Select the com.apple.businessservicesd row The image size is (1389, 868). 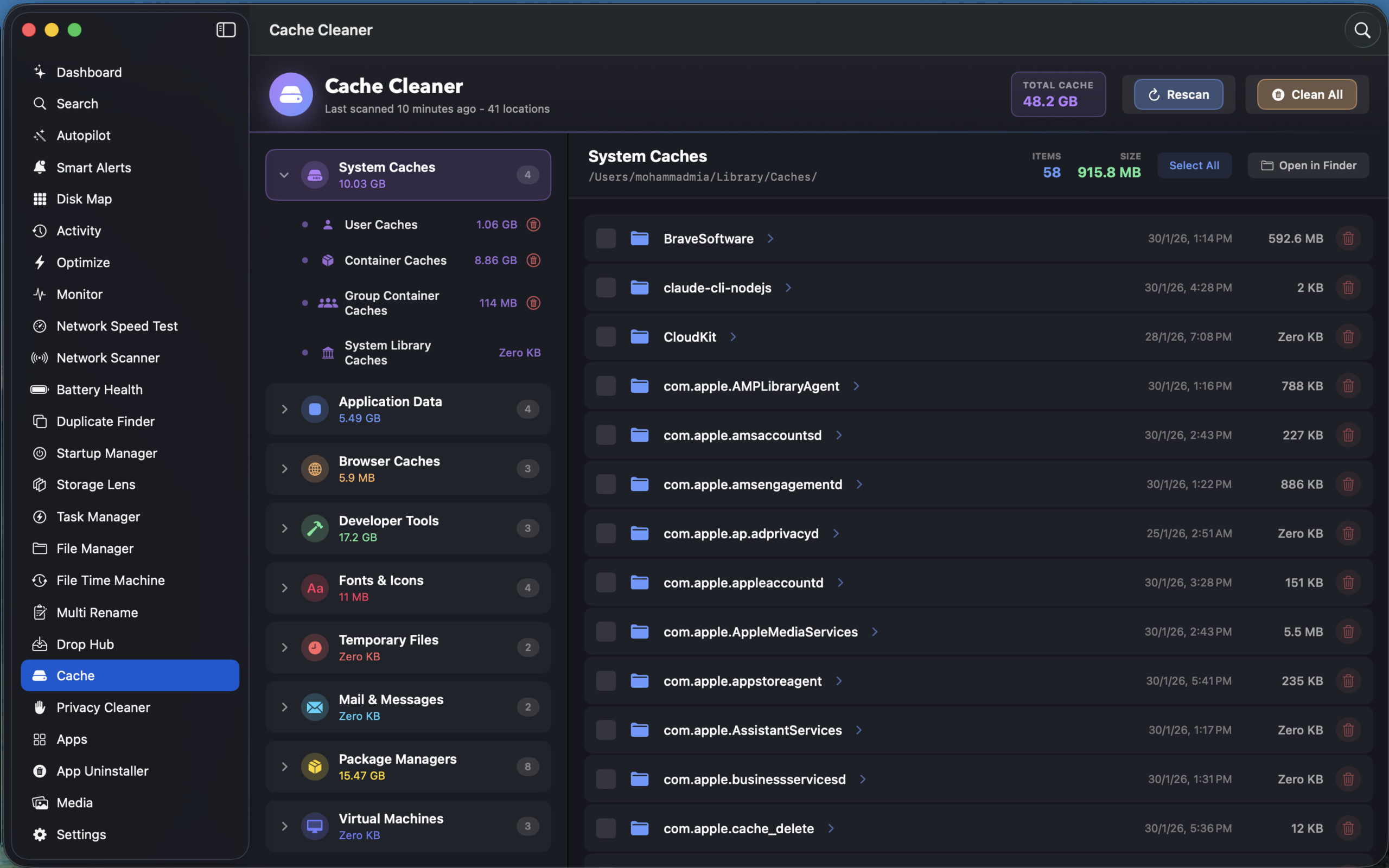978,779
